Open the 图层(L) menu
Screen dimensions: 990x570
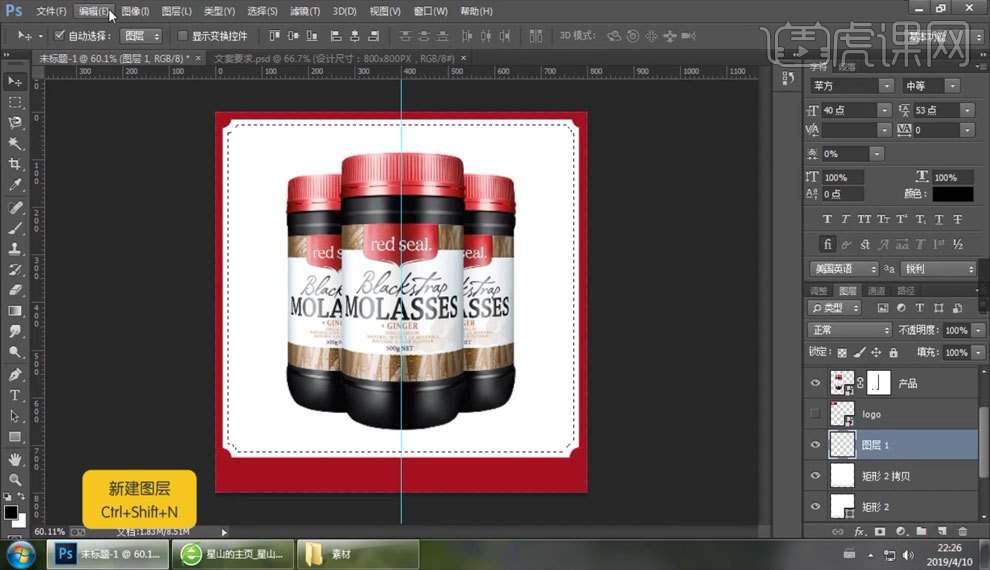[176, 11]
